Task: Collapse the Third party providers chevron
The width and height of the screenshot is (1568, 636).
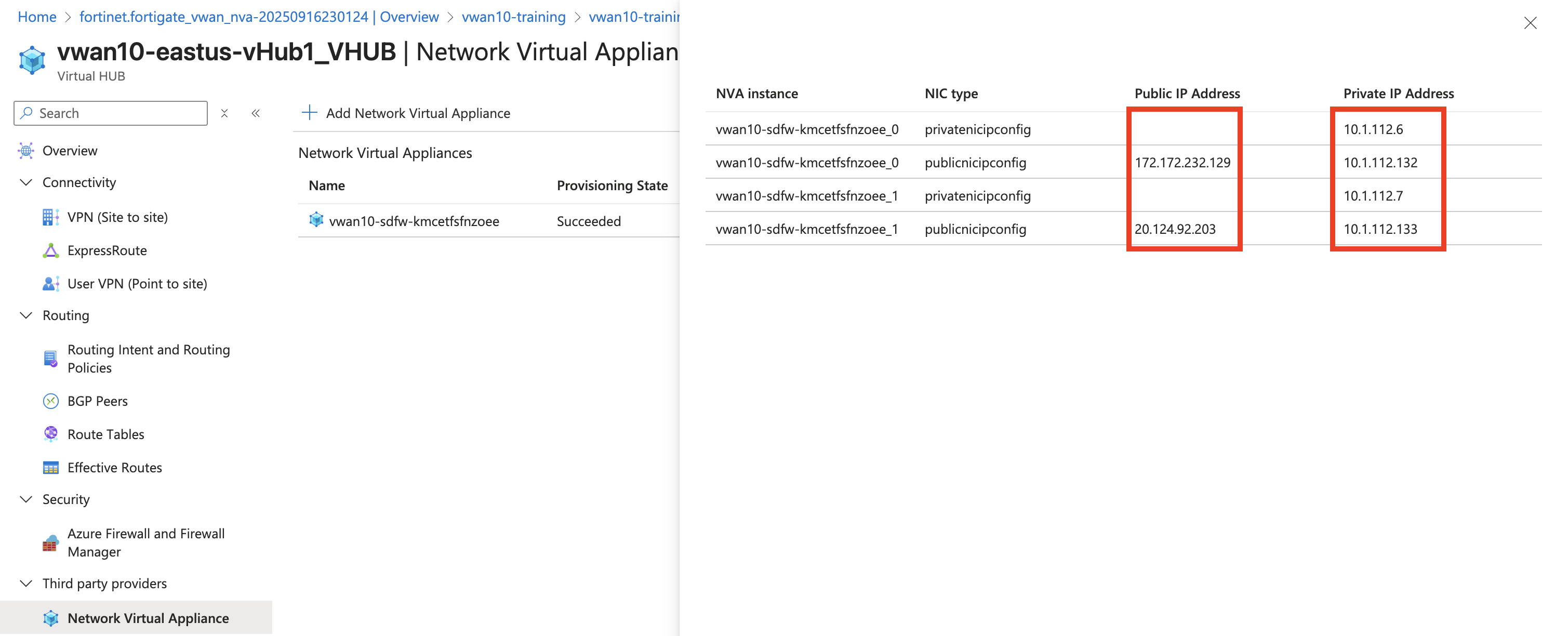Action: [x=26, y=583]
